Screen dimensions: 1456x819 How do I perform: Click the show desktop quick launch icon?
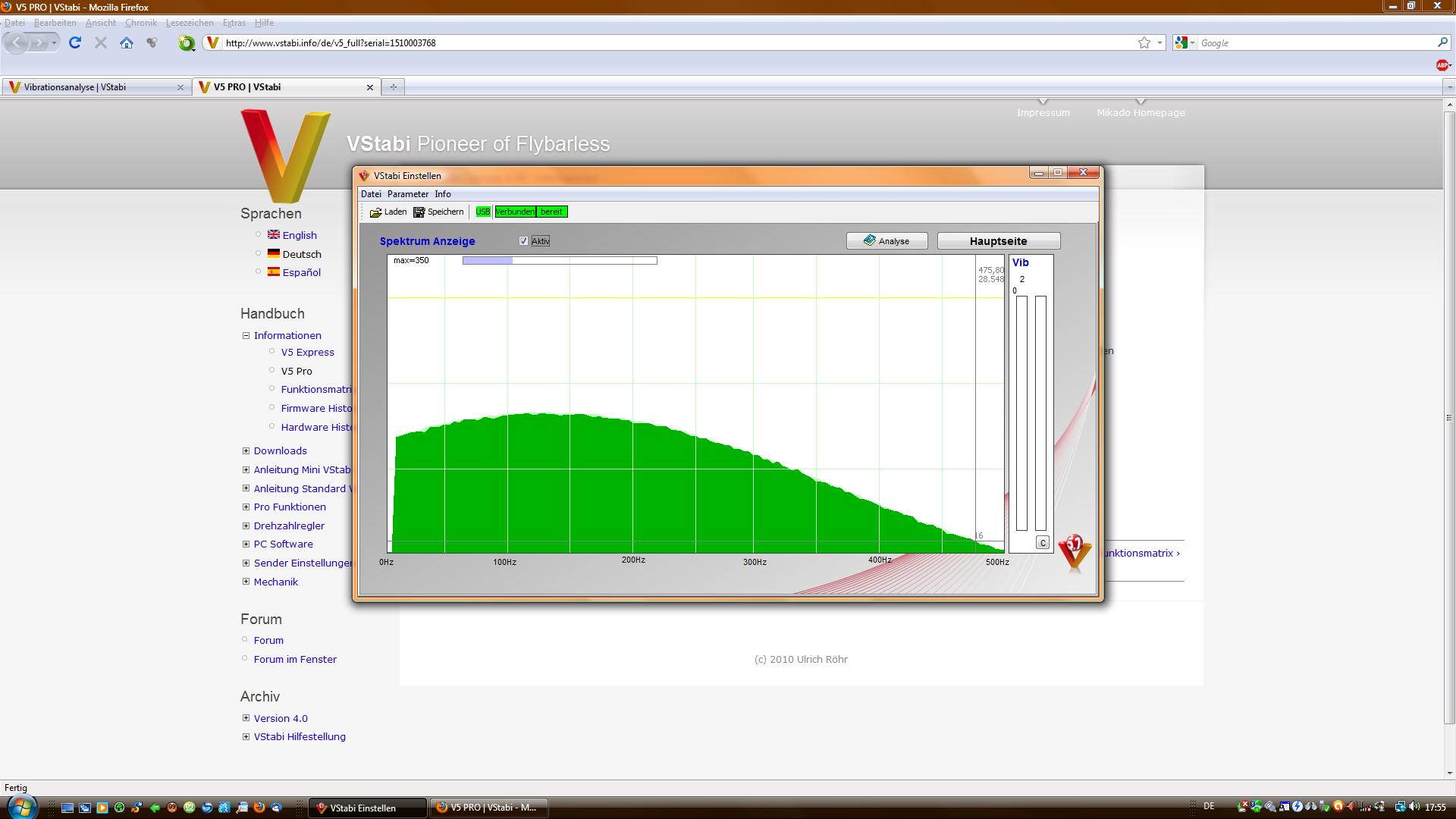click(x=67, y=808)
